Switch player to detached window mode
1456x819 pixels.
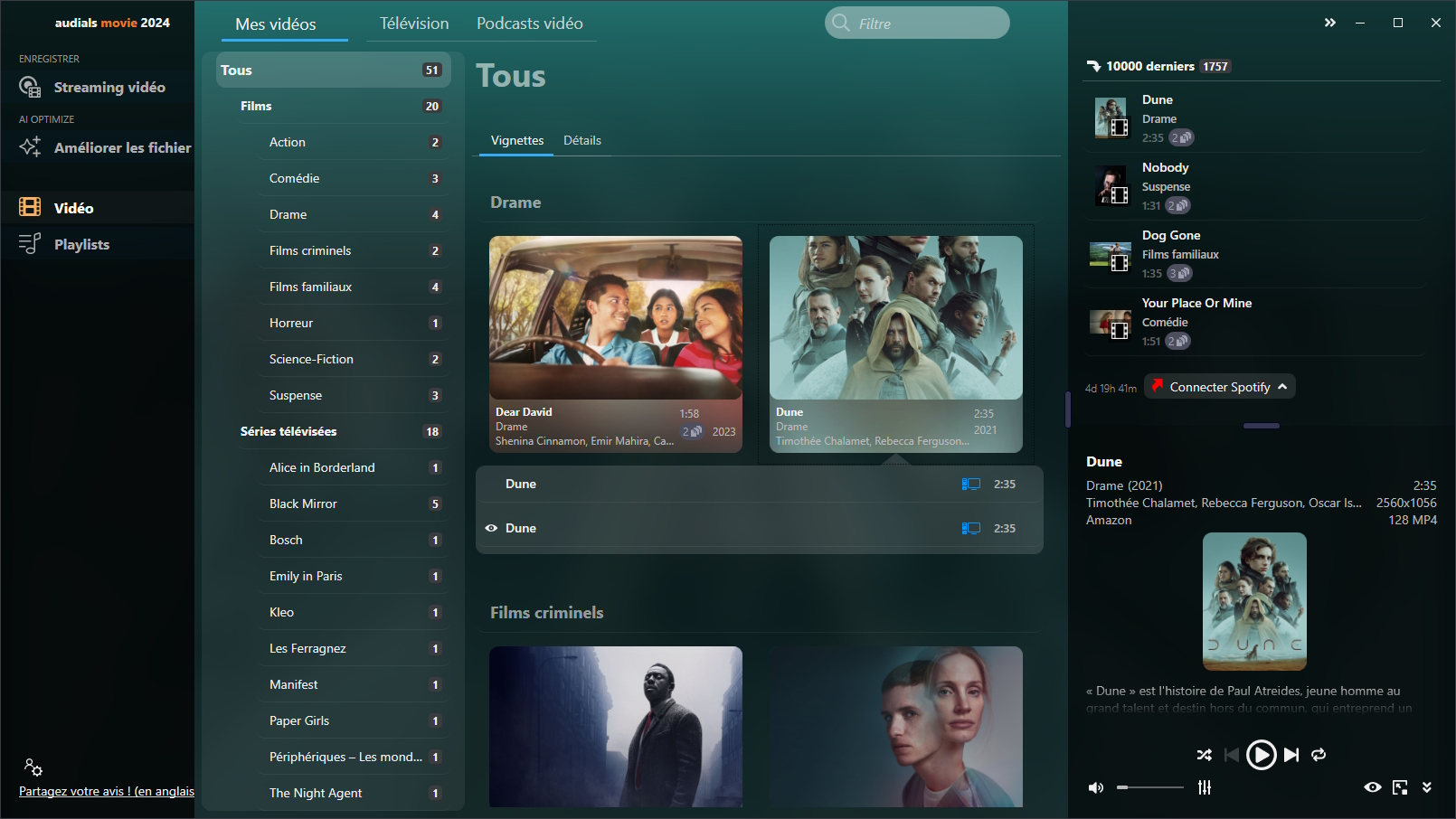1400,787
